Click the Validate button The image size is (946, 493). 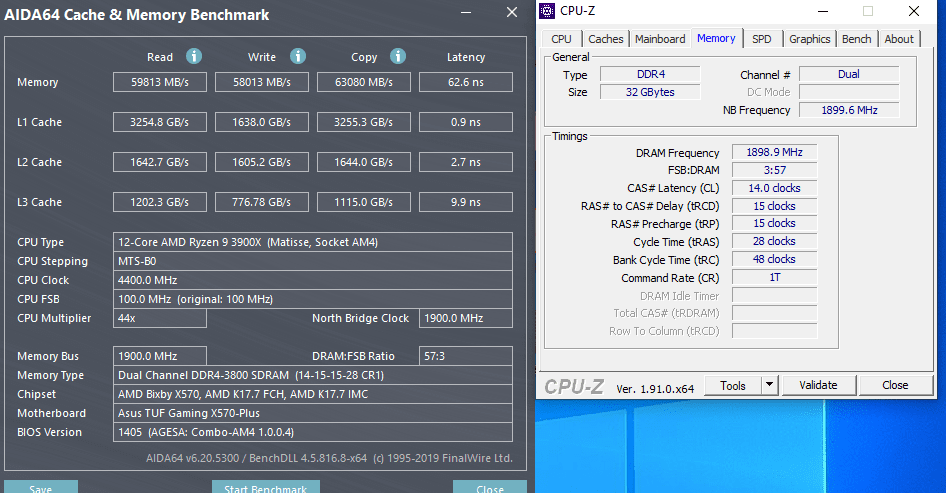(818, 385)
